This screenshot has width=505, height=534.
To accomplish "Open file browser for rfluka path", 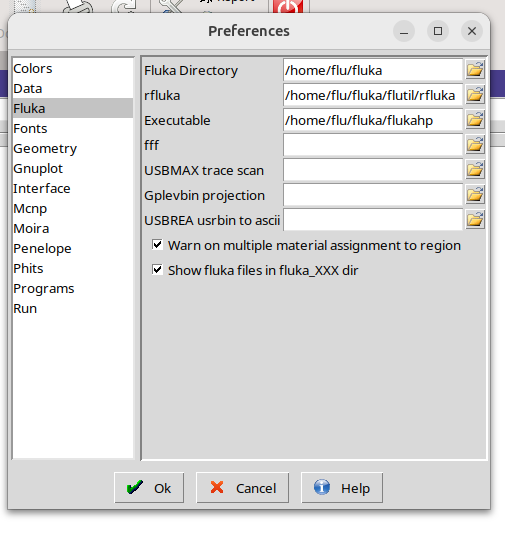I will (475, 95).
